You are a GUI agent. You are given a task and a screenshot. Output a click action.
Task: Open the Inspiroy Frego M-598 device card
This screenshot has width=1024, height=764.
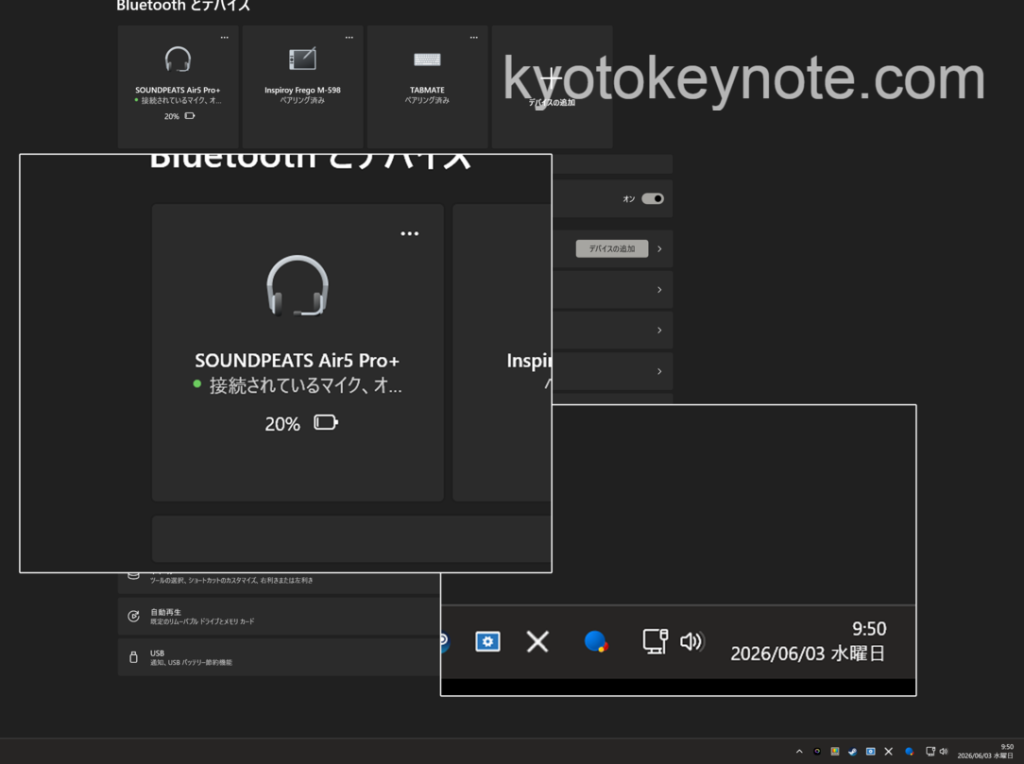click(302, 86)
